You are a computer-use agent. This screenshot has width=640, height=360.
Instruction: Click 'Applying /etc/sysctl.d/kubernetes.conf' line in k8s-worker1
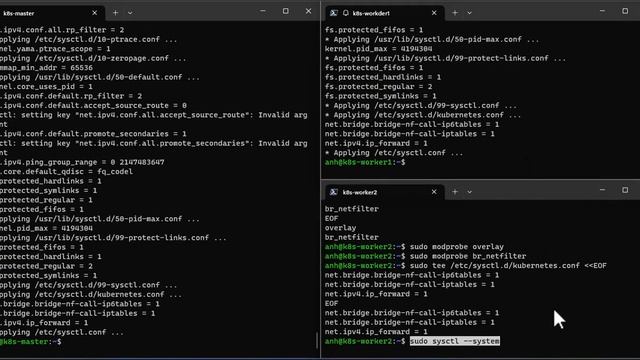pyautogui.click(x=423, y=115)
